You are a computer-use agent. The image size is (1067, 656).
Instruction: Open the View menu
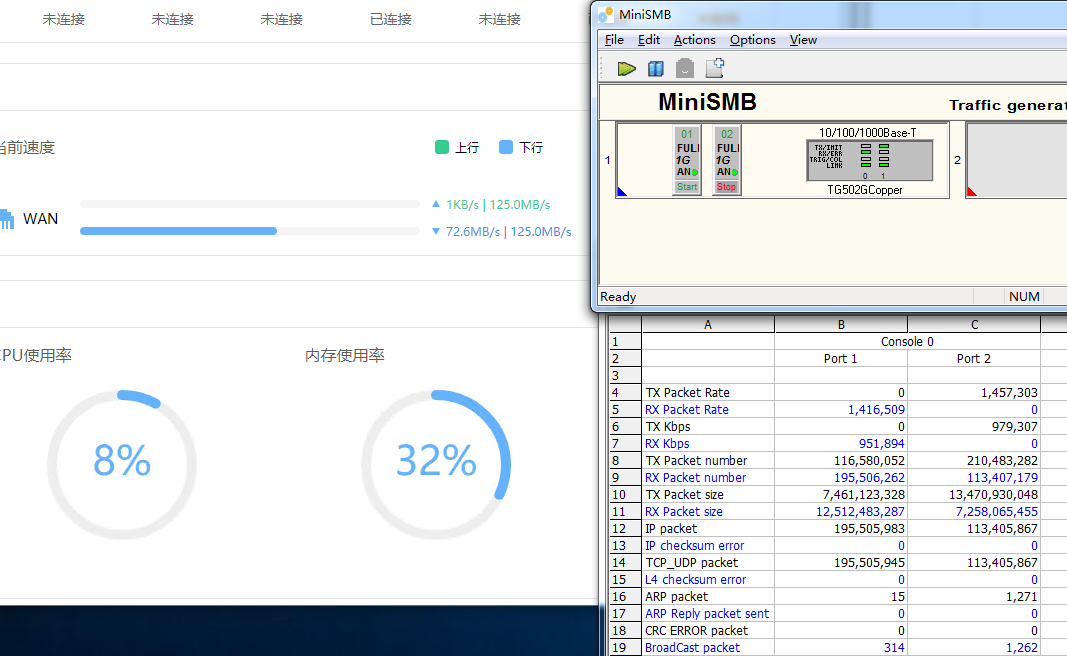[x=803, y=39]
